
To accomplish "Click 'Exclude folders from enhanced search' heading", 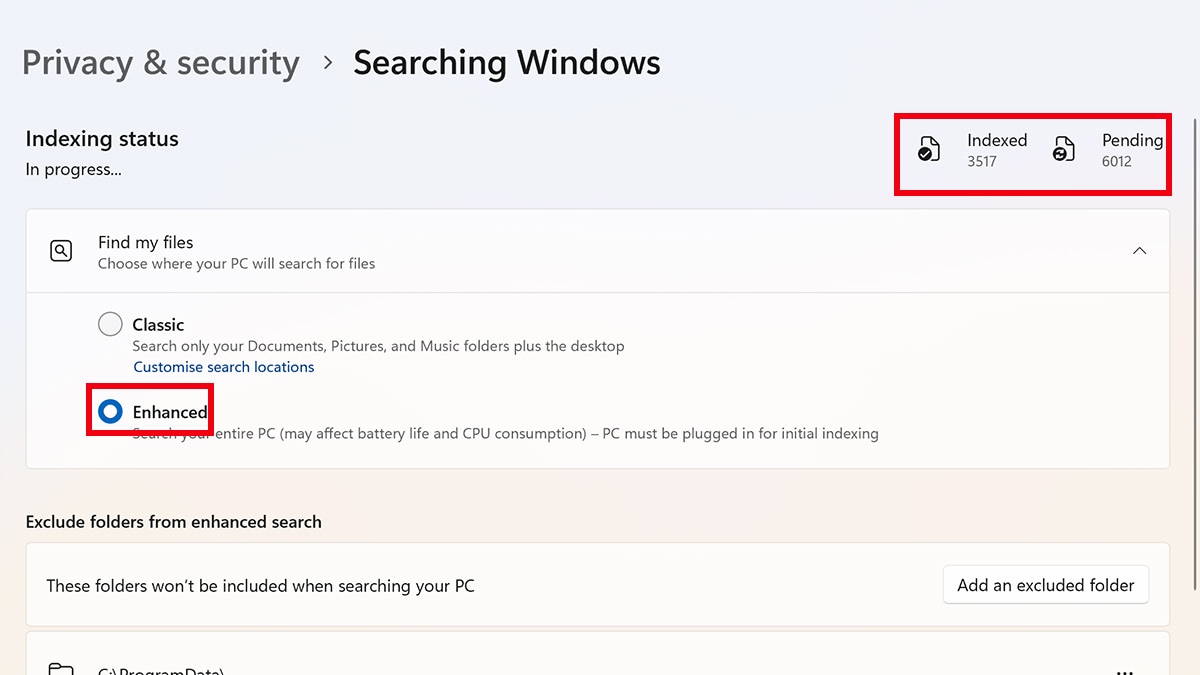I will [174, 522].
